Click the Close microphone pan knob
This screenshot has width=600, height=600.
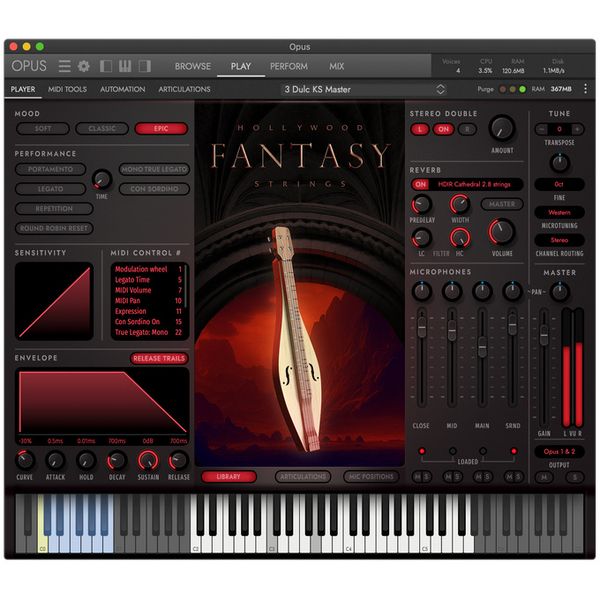click(x=421, y=291)
